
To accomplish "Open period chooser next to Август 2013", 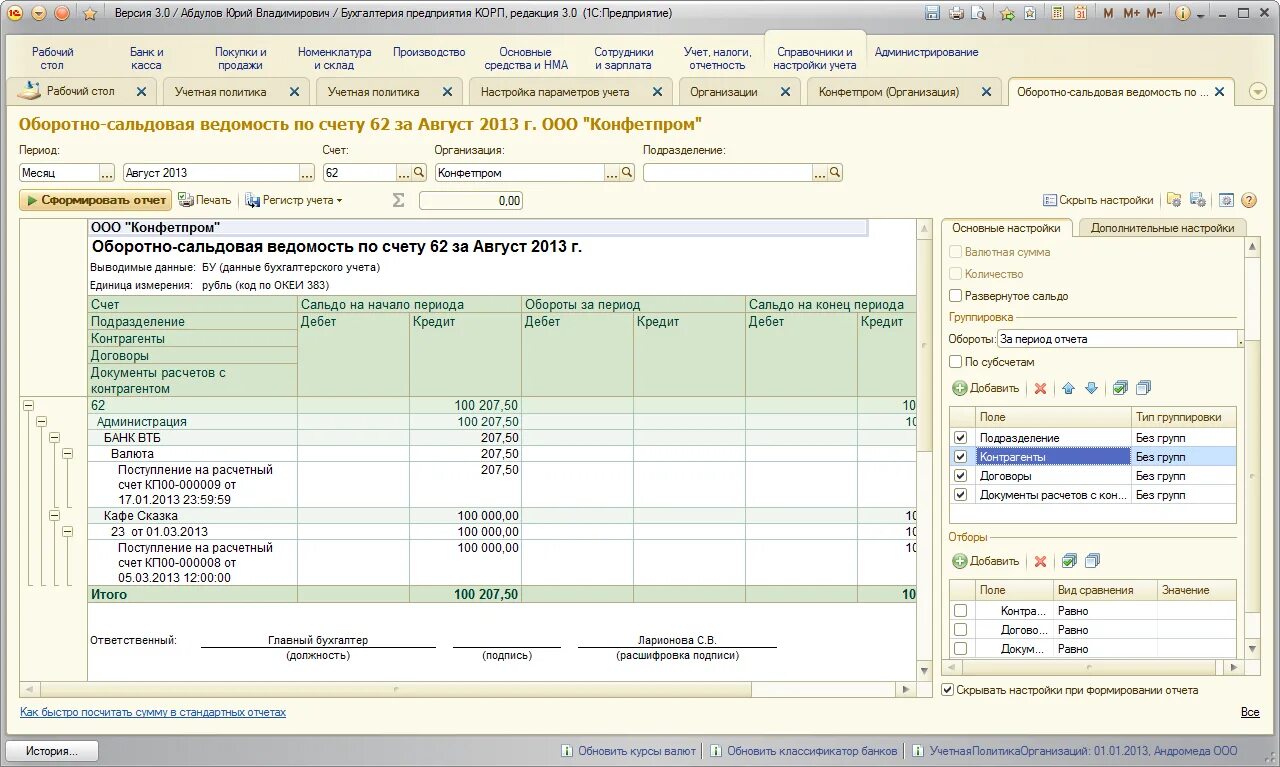I will (x=308, y=173).
